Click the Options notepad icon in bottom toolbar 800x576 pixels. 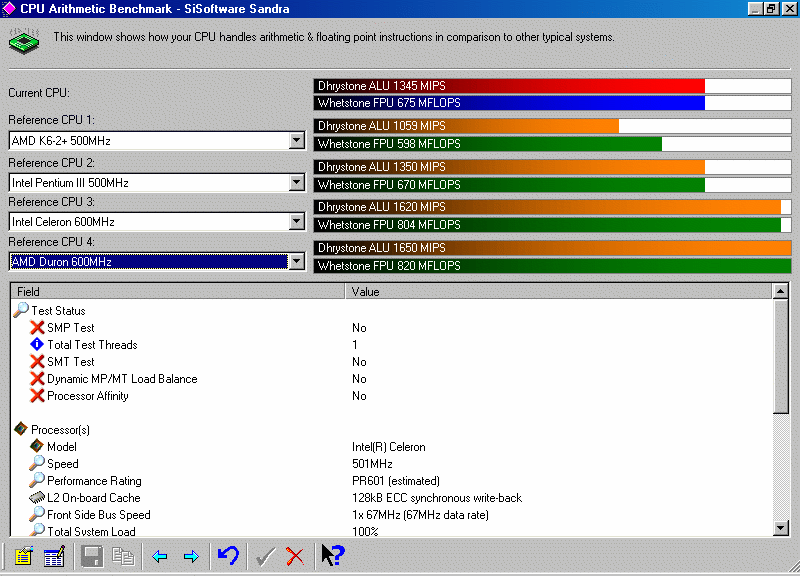tap(23, 556)
